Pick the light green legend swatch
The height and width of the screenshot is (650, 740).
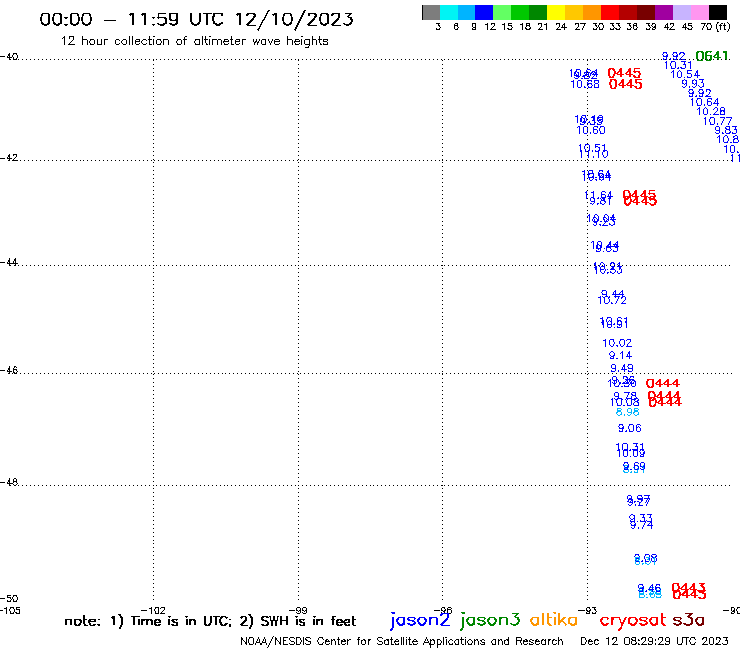tap(502, 12)
